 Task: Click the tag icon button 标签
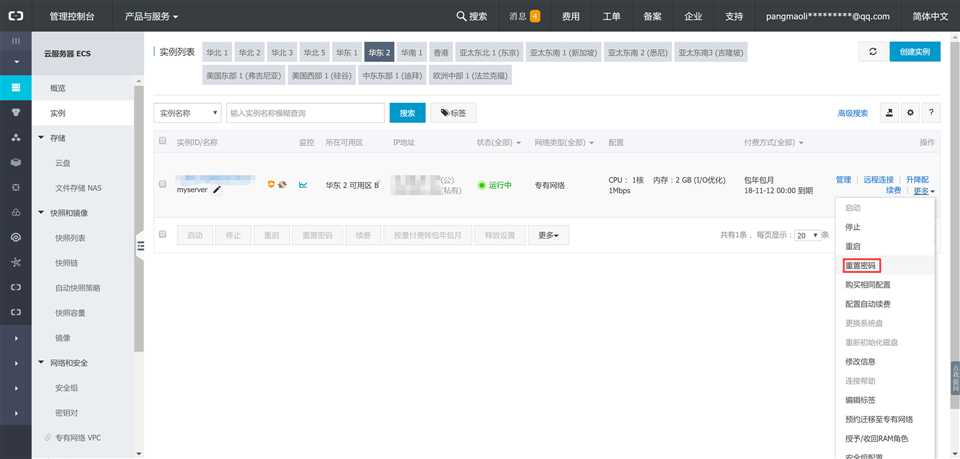pyautogui.click(x=453, y=113)
